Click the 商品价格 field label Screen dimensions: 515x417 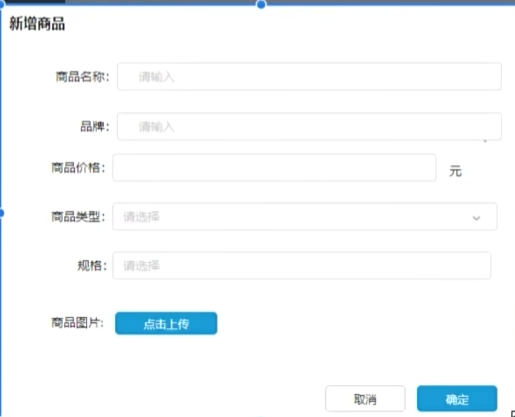pos(78,168)
